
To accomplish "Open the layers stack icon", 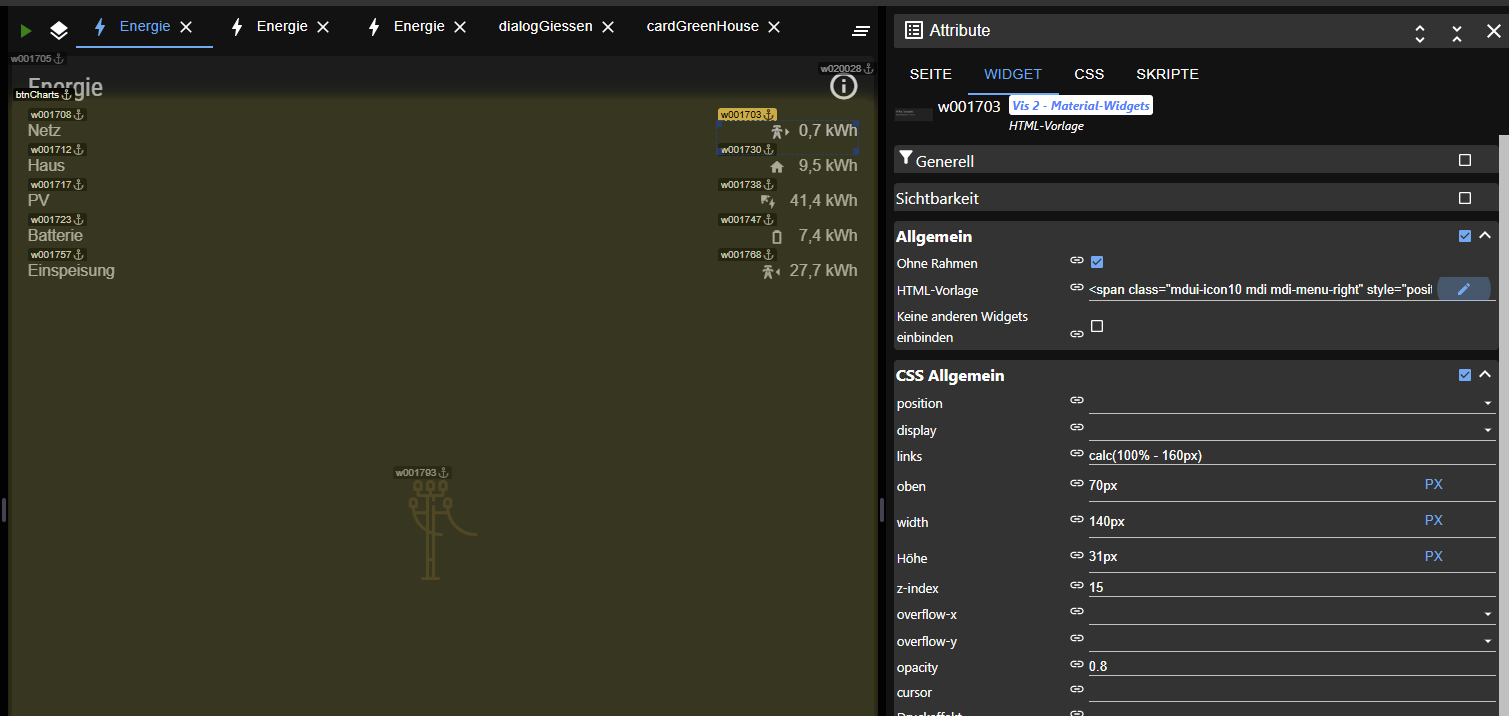I will pyautogui.click(x=59, y=31).
